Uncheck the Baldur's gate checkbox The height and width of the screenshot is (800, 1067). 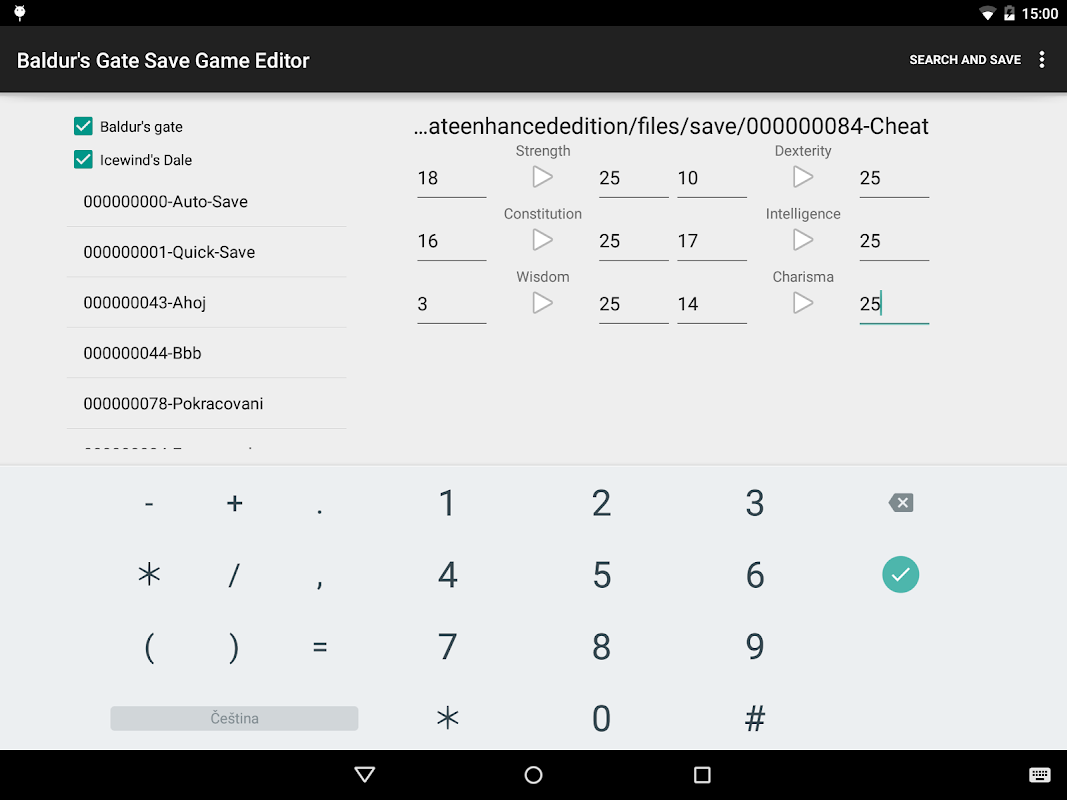(83, 126)
